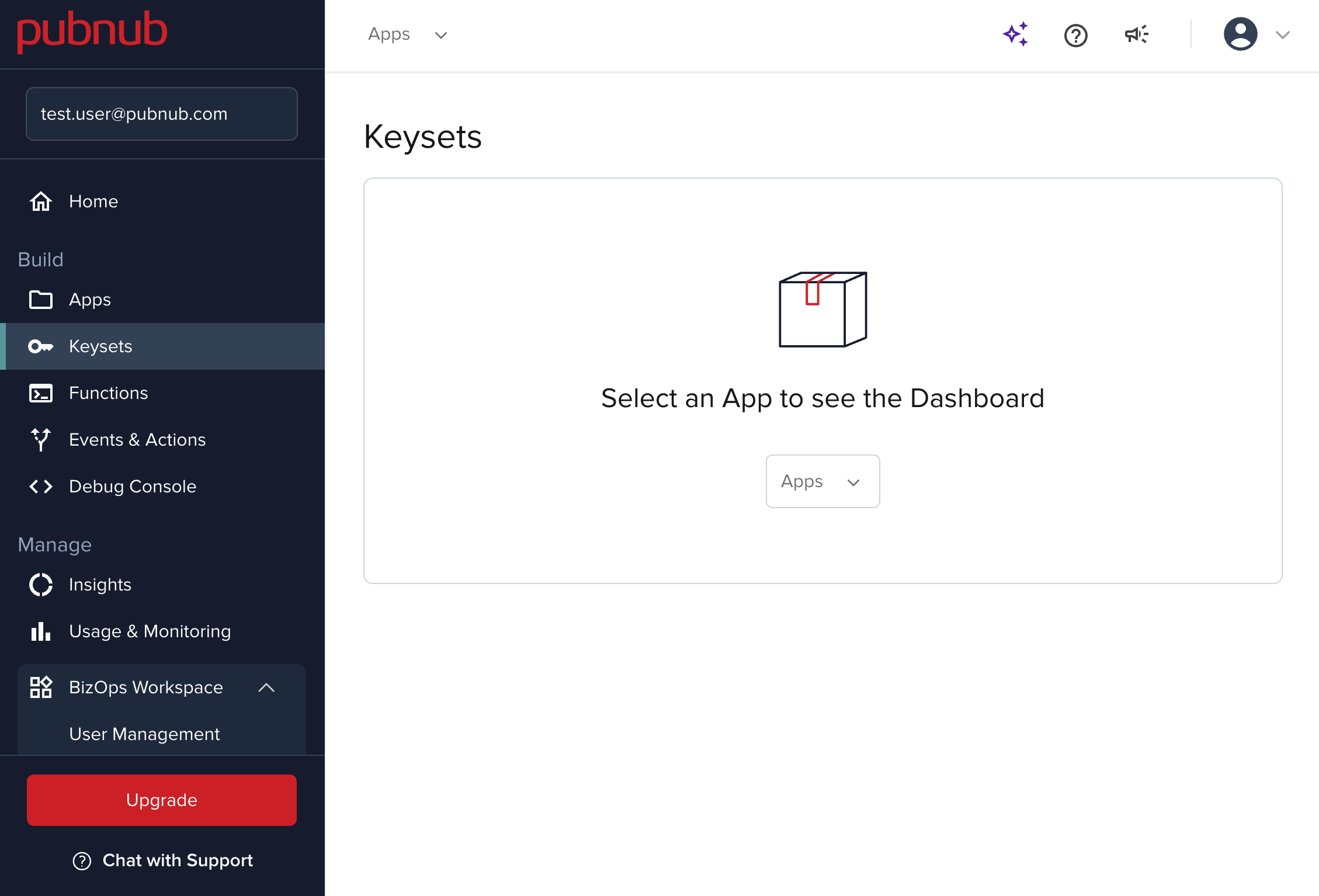Click the Usage & Monitoring bar chart icon
1319x896 pixels.
[41, 631]
